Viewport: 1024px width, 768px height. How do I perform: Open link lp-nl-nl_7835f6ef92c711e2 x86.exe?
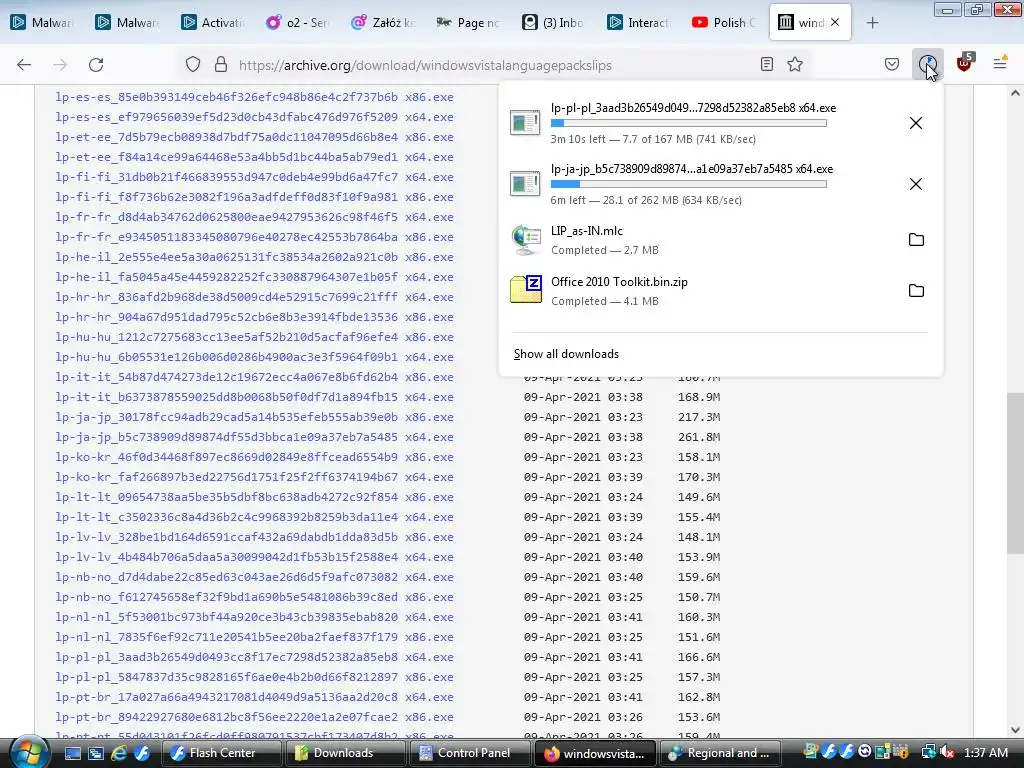tap(254, 637)
